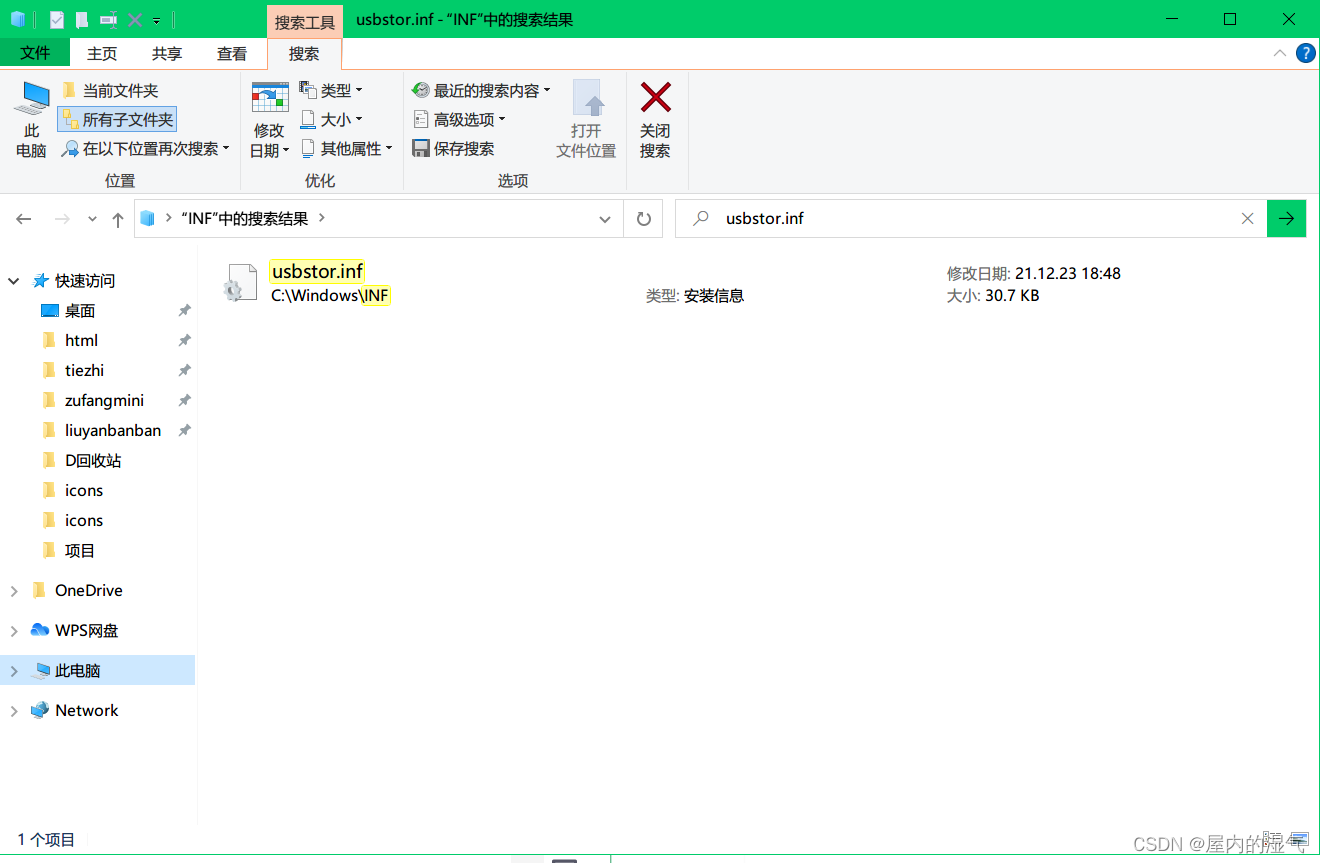Expand the WPS网盘 tree node
This screenshot has height=863, width=1320.
[14, 631]
